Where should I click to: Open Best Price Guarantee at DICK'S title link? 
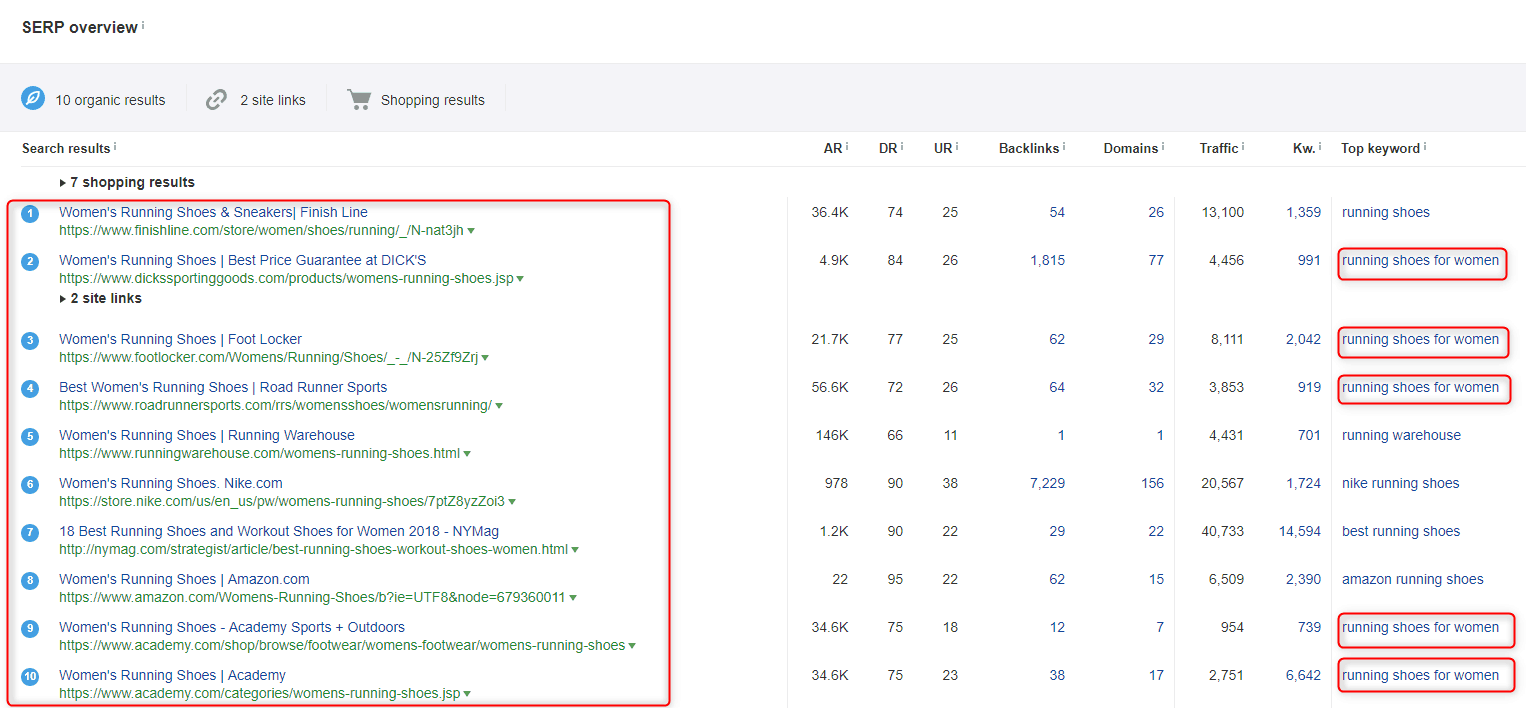[x=243, y=260]
